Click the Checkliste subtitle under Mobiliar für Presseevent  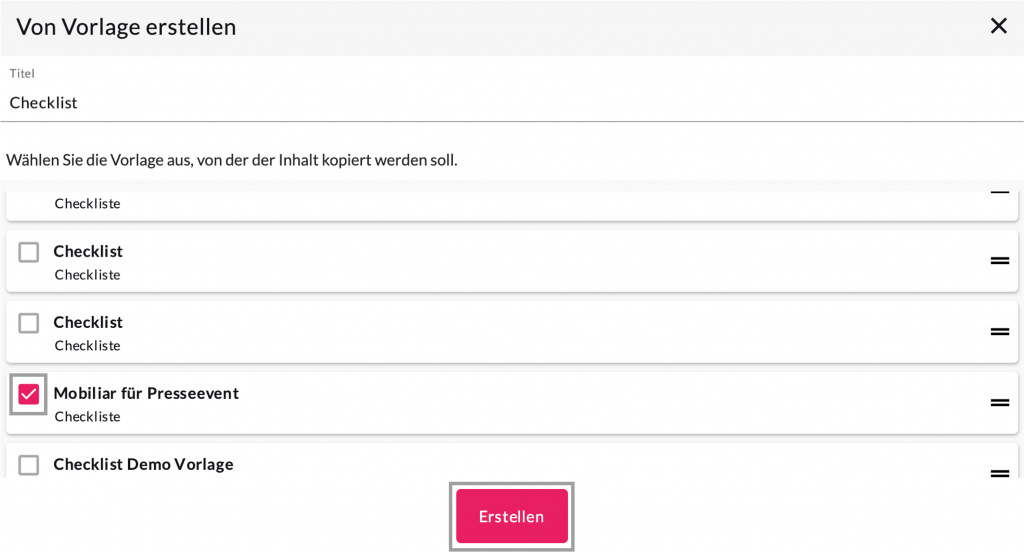[x=87, y=416]
